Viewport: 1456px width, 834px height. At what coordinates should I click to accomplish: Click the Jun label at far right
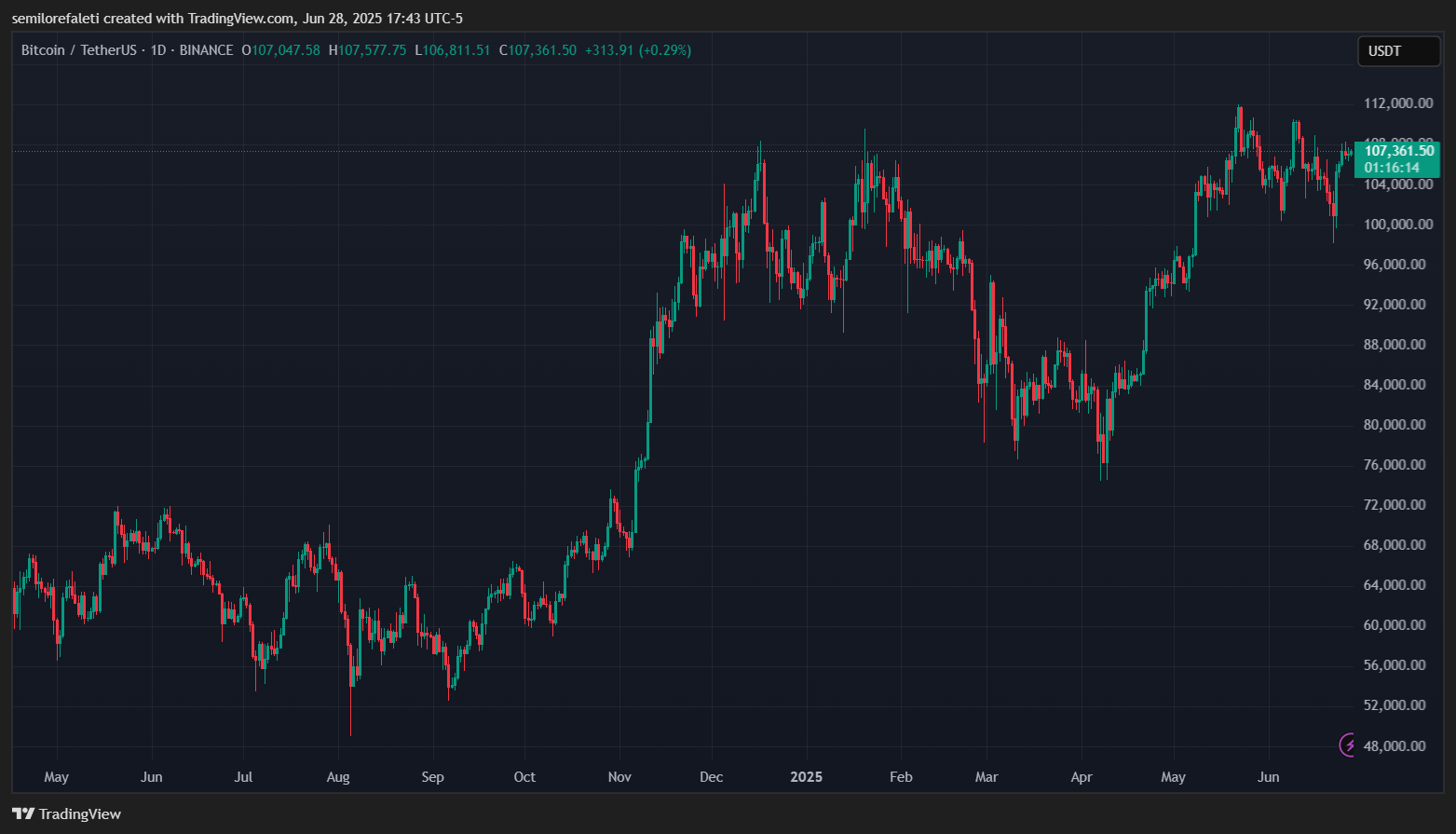(1269, 776)
